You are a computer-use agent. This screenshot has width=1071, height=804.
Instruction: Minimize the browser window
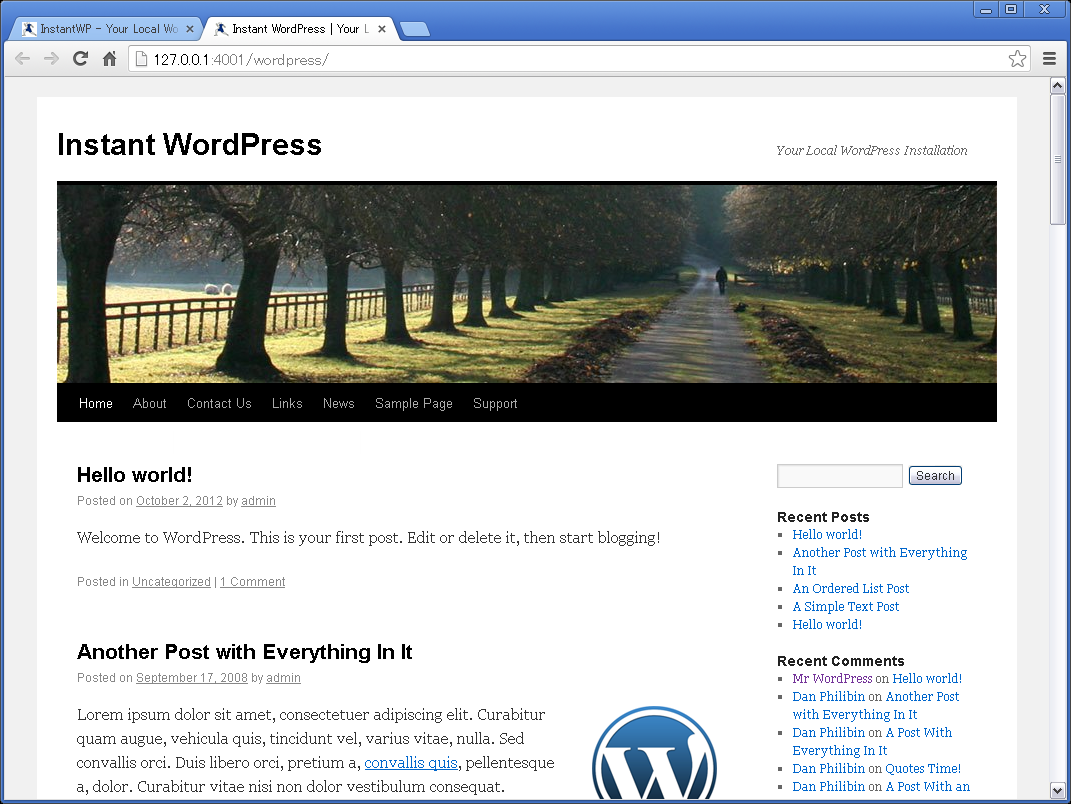[986, 10]
